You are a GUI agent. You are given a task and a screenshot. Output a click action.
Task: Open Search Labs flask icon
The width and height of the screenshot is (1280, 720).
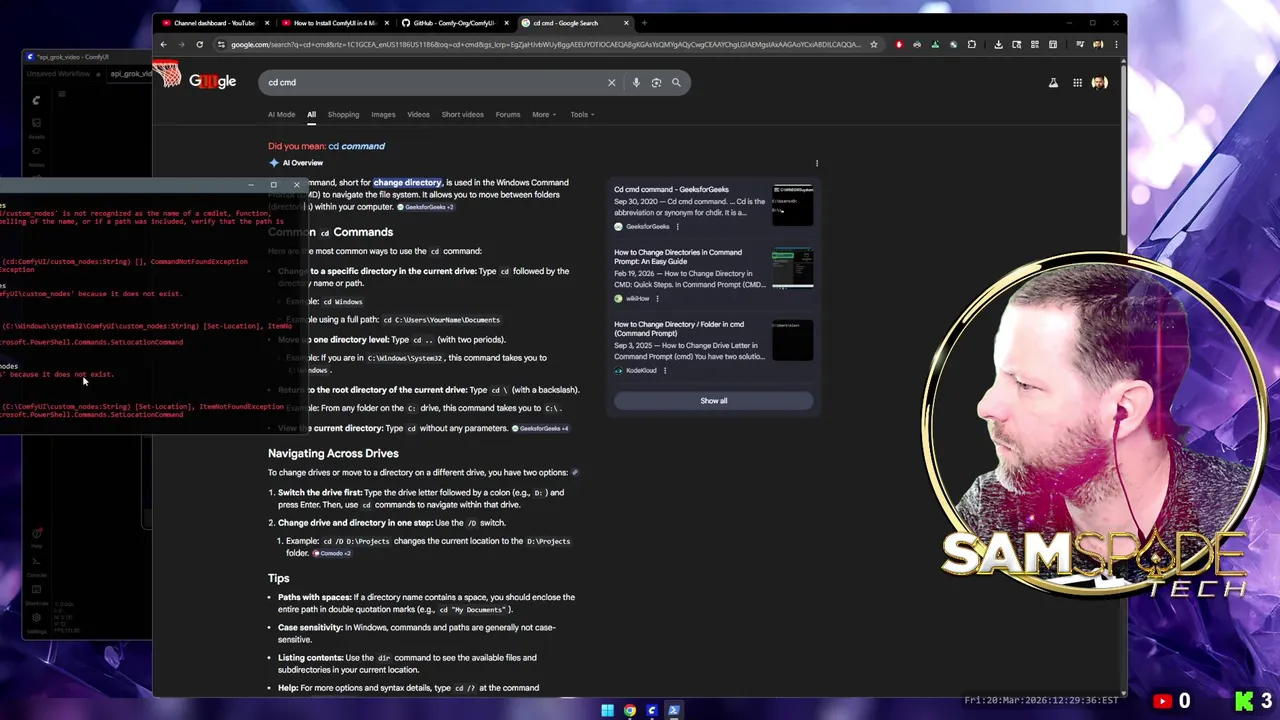pyautogui.click(x=1053, y=82)
